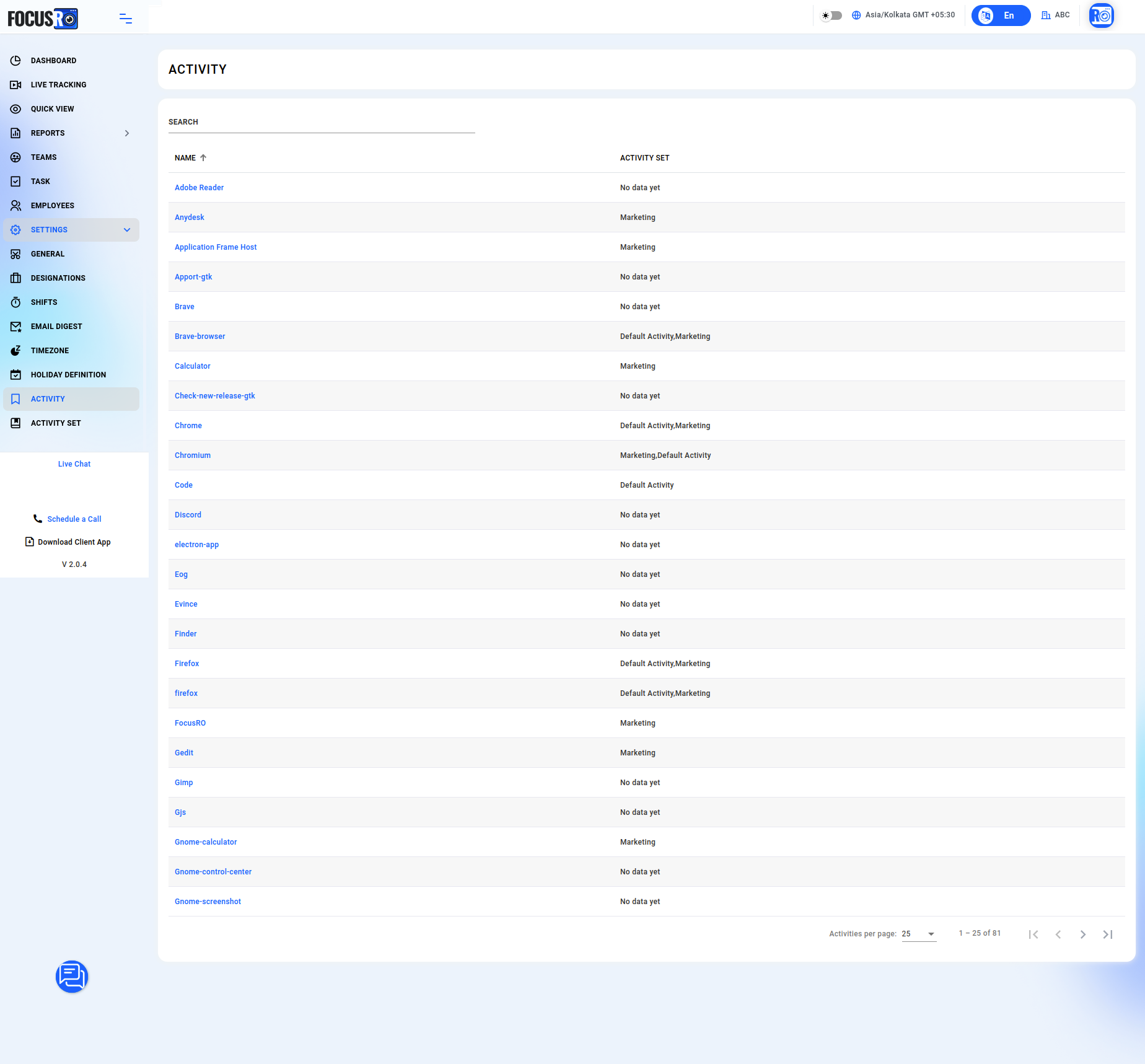Screen dimensions: 1145x1064
Task: Open the Adobe Reader activity
Action: point(199,188)
